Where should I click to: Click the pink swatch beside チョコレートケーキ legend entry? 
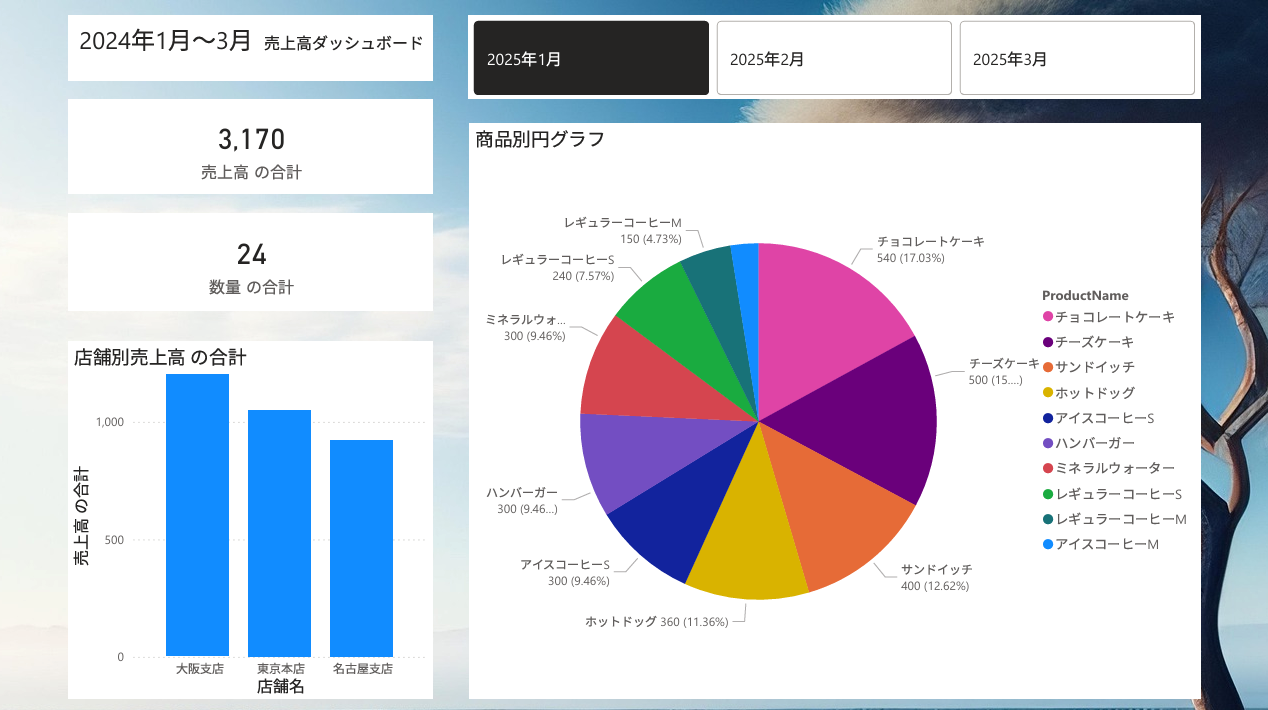pyautogui.click(x=1046, y=316)
